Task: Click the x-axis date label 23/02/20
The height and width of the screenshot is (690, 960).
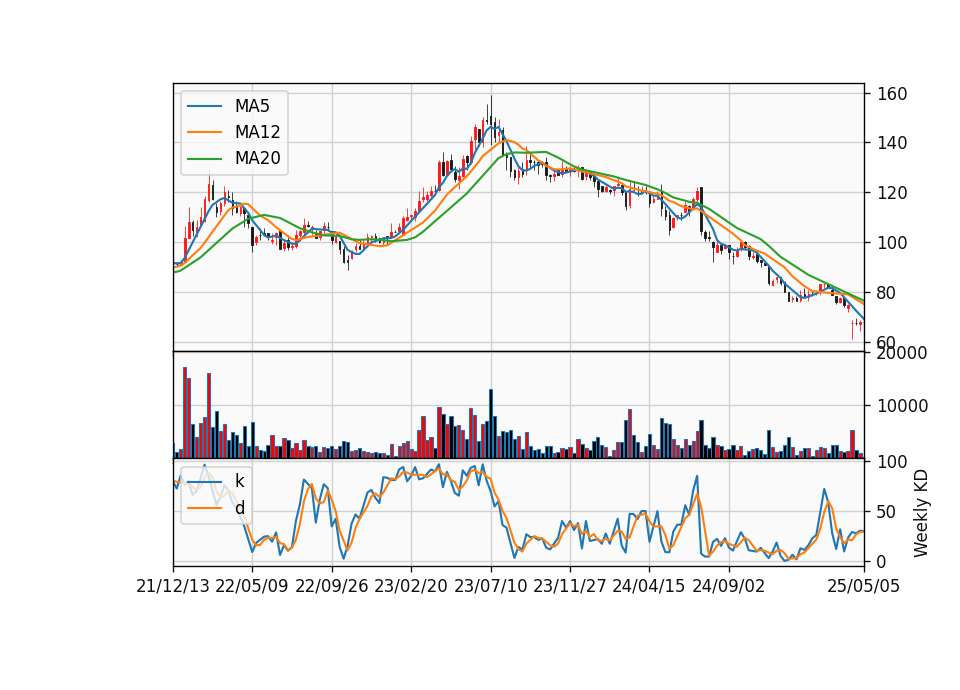Action: point(411,586)
